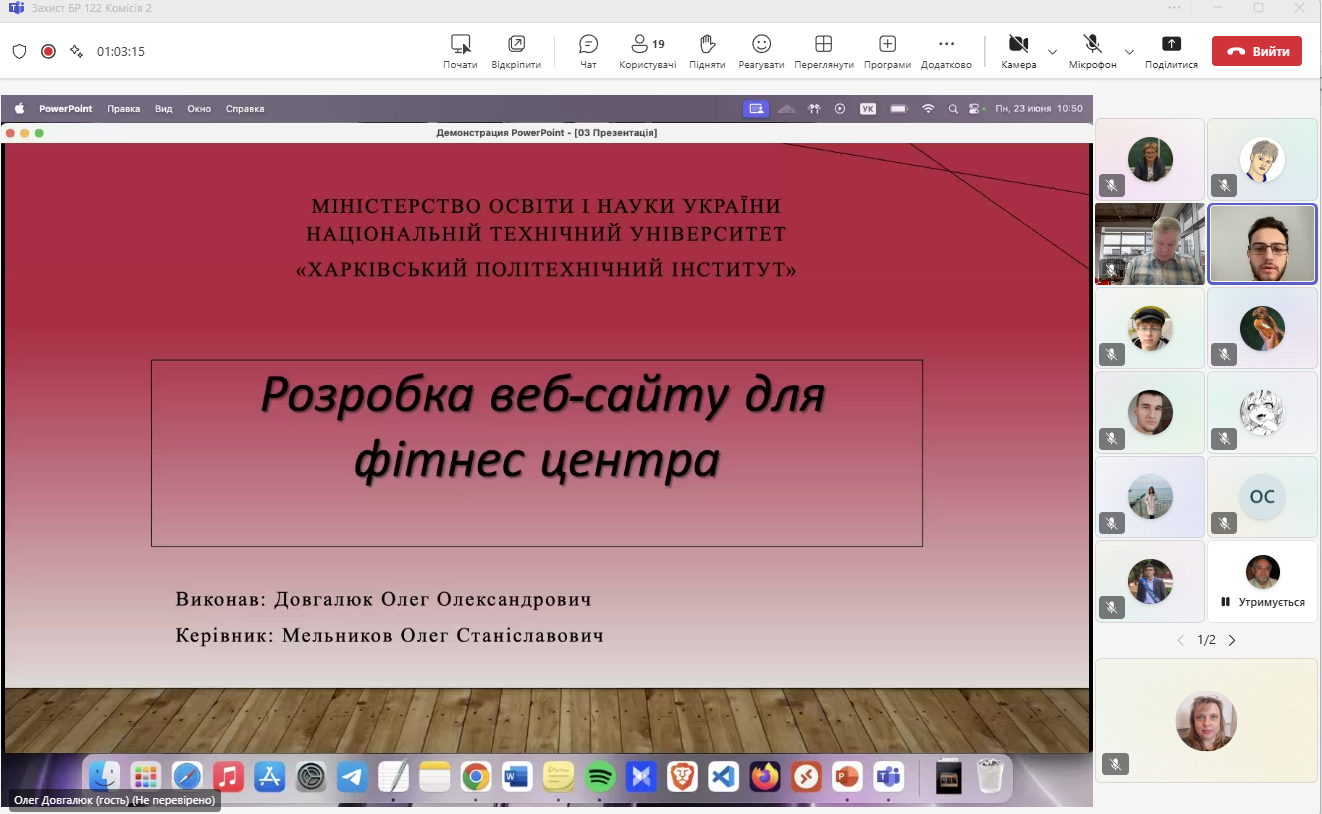Go to next participants page arrow
Viewport: 1322px width, 814px height.
[x=1232, y=640]
